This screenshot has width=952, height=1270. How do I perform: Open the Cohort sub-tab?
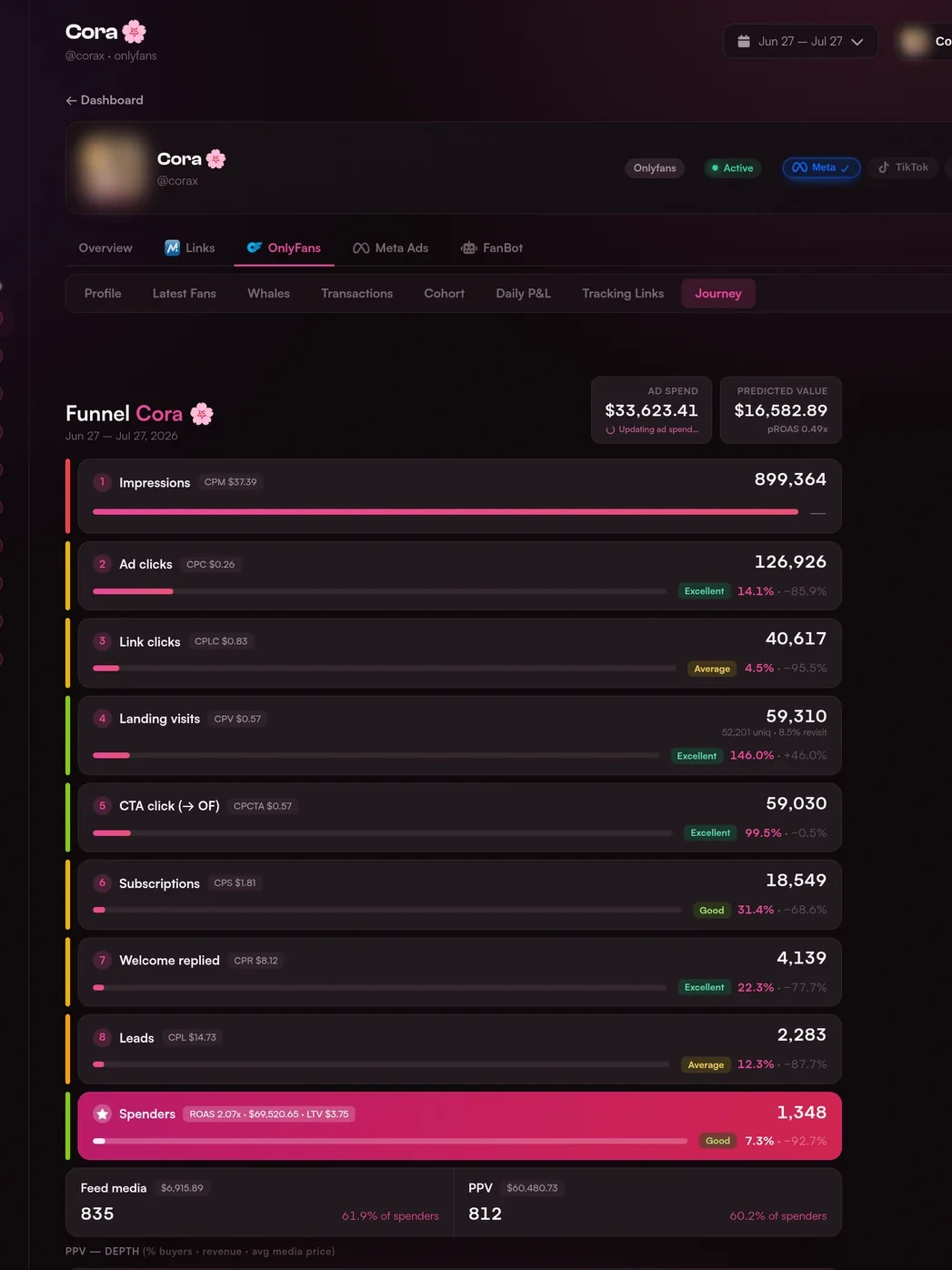coord(445,293)
